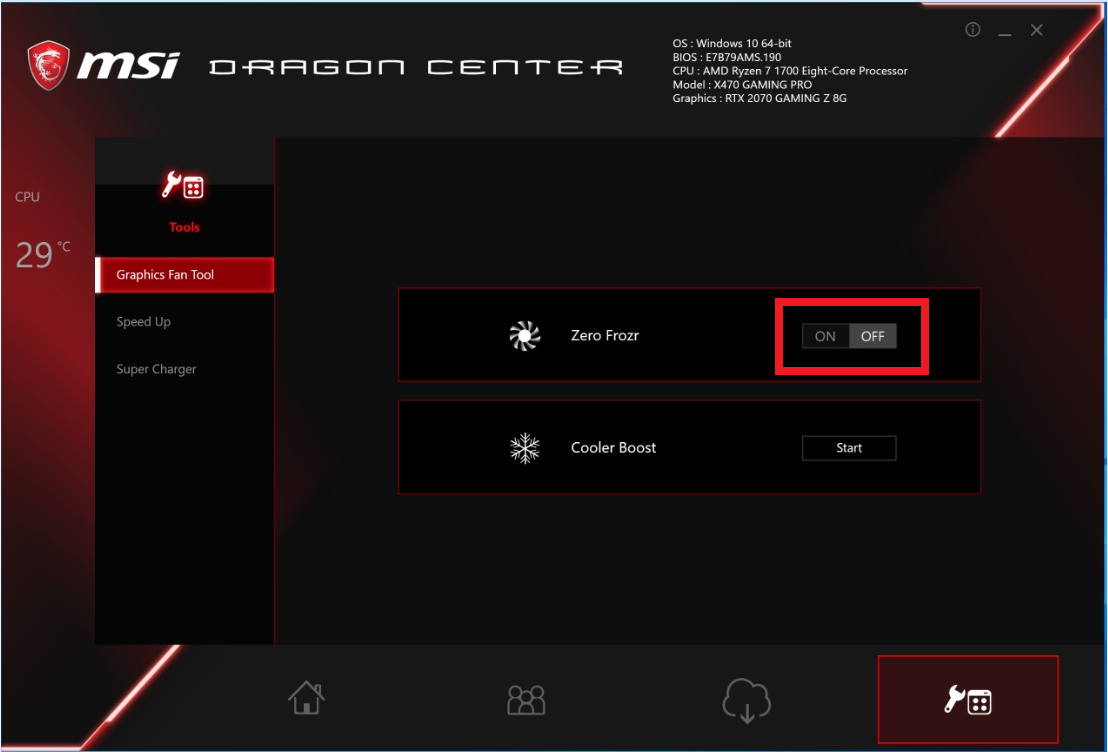The width and height of the screenshot is (1108, 752).
Task: Close the Dragon Center window
Action: point(1036,30)
